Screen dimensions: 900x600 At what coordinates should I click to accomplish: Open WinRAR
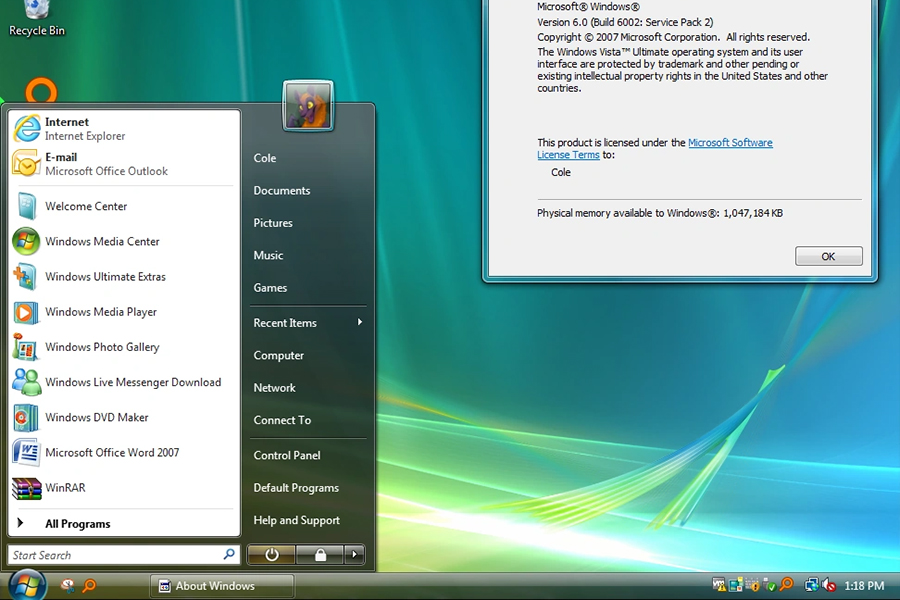(x=64, y=487)
